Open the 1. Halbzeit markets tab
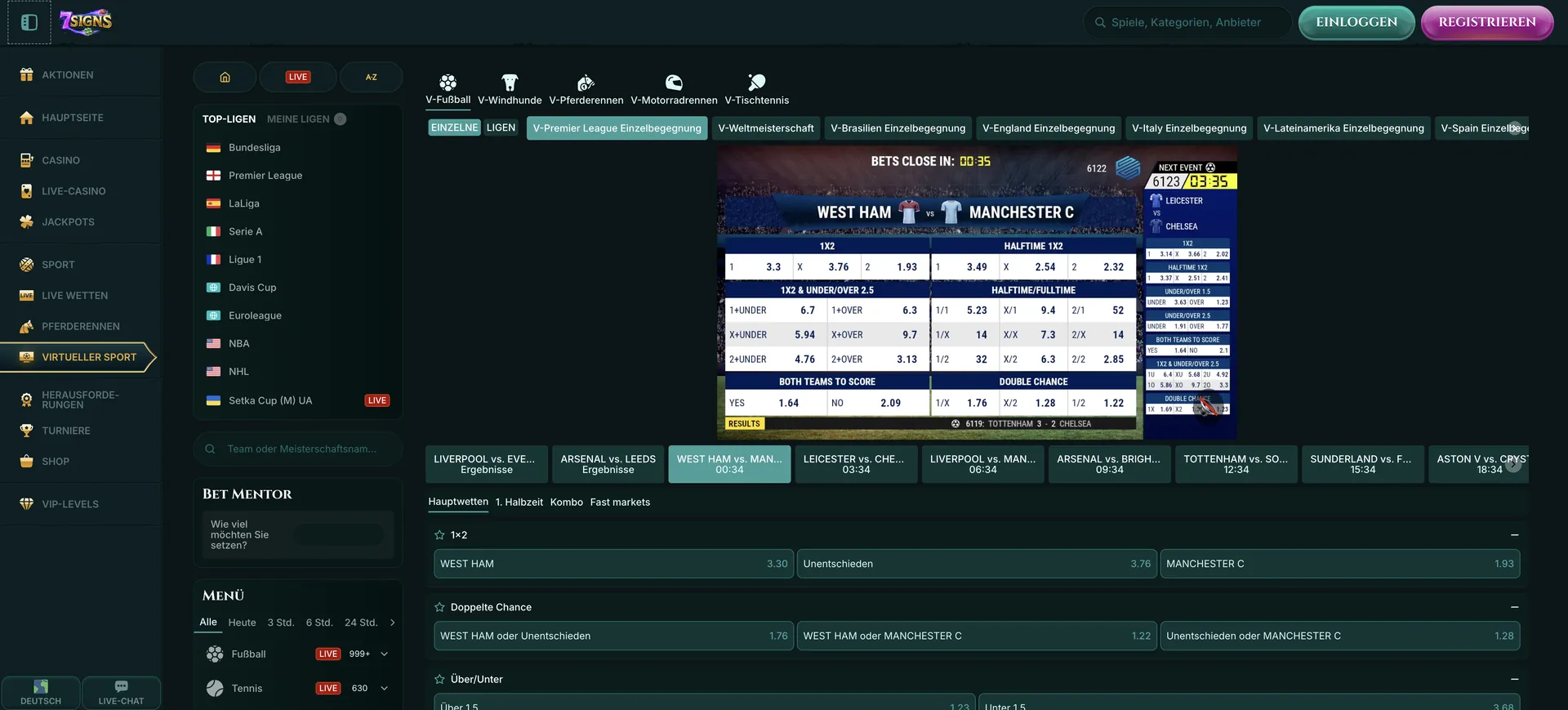 point(519,502)
